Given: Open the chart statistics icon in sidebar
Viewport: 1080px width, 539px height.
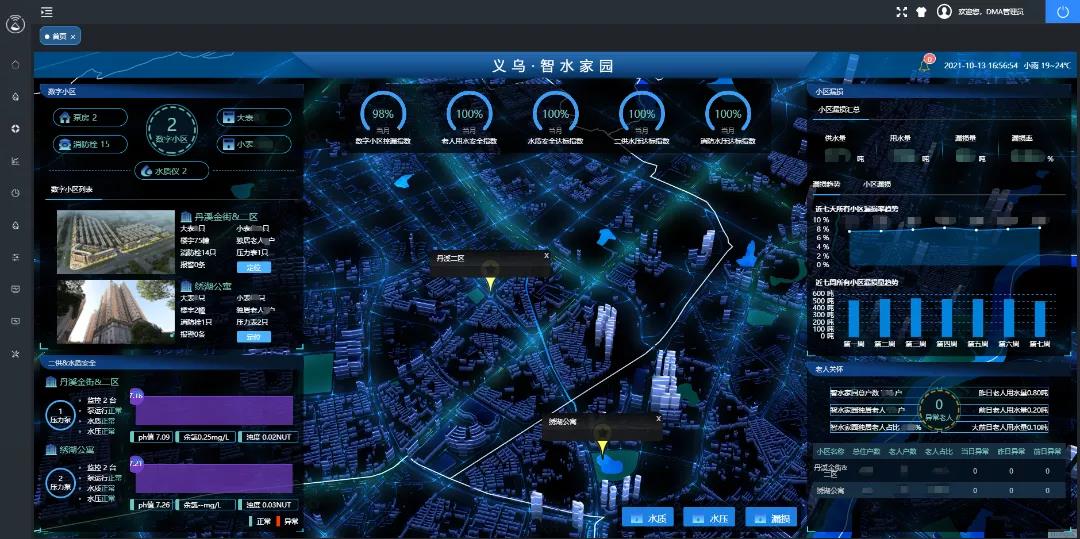Looking at the screenshot, I should [16, 161].
